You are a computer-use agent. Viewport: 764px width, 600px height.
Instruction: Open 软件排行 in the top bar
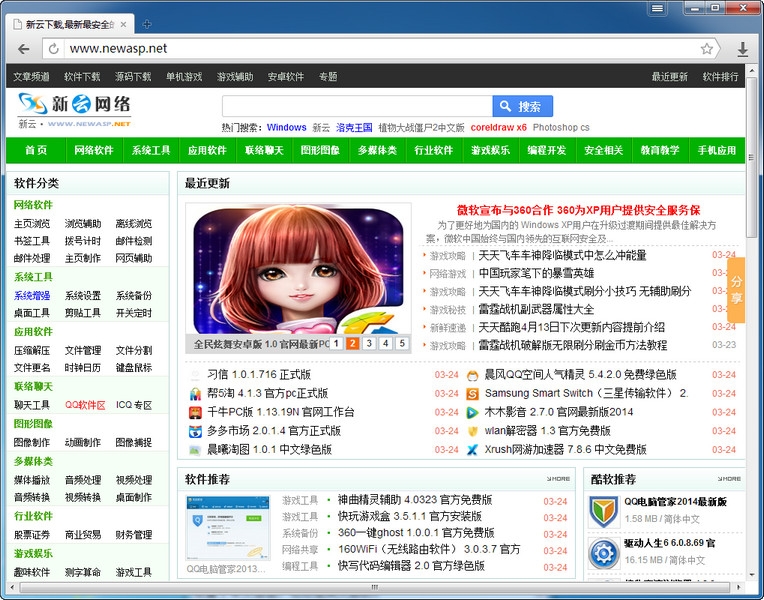point(721,77)
